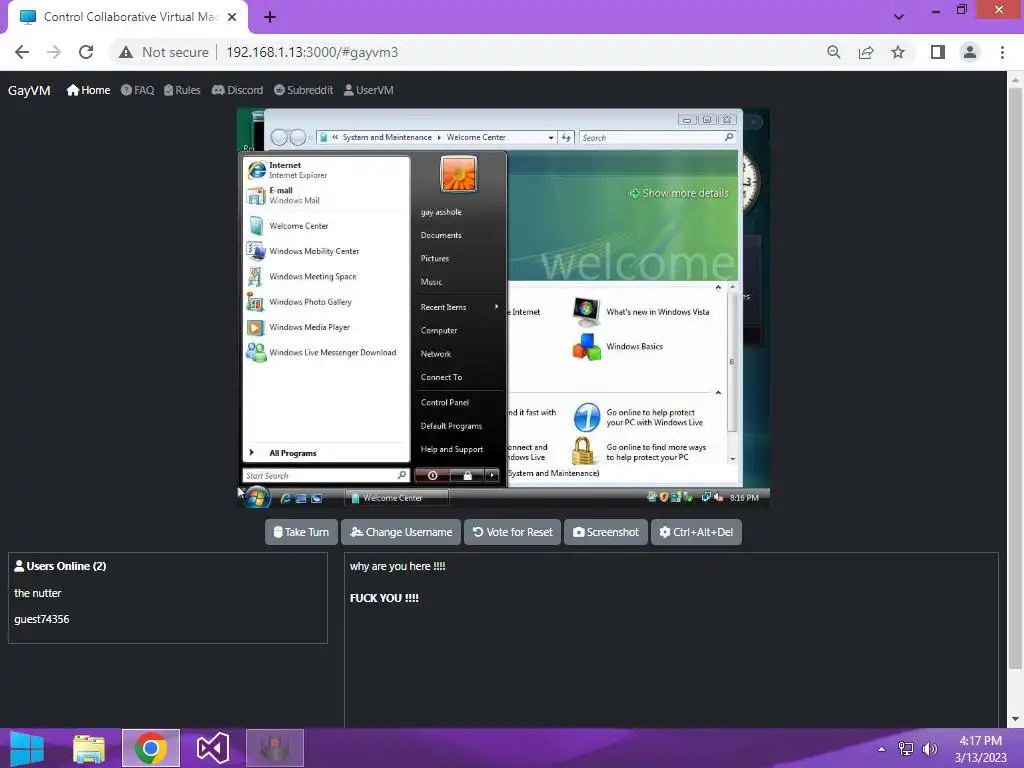Viewport: 1024px width, 768px height.
Task: Open Visual Studio from host taskbar
Action: point(213,748)
